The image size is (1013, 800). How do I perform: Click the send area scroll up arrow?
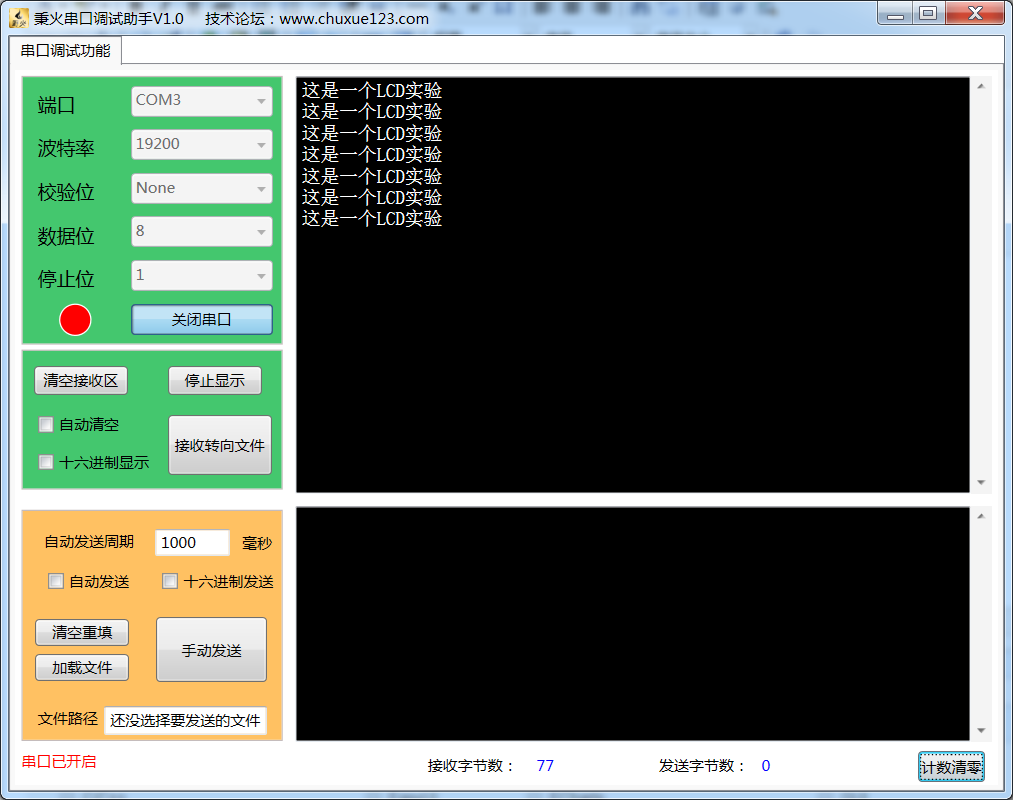pos(981,516)
